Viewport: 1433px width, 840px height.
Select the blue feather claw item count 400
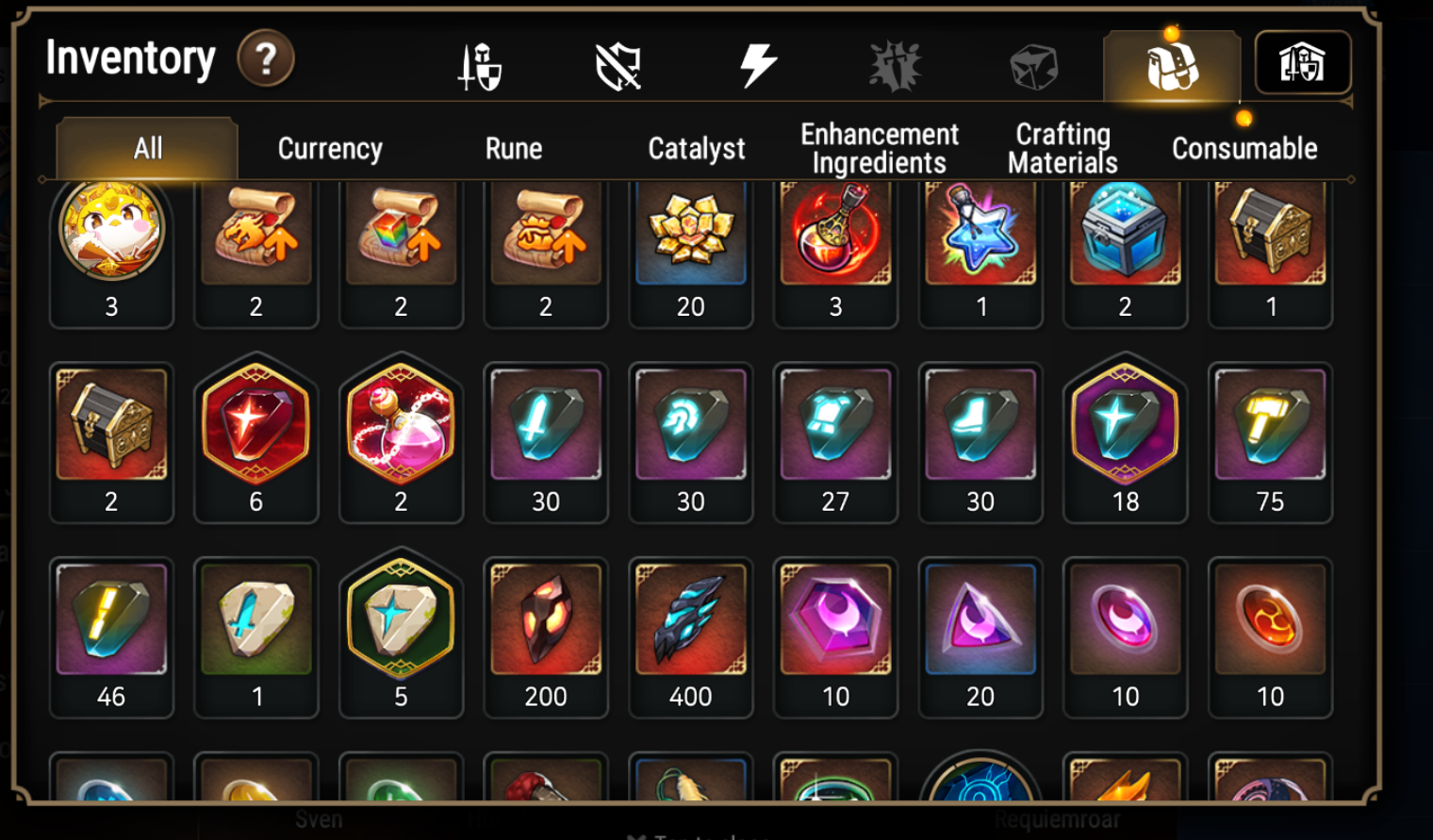[x=691, y=637]
